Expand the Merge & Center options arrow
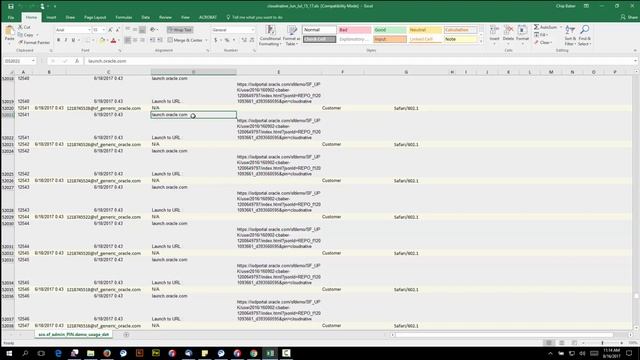The image size is (640, 360). [207, 40]
